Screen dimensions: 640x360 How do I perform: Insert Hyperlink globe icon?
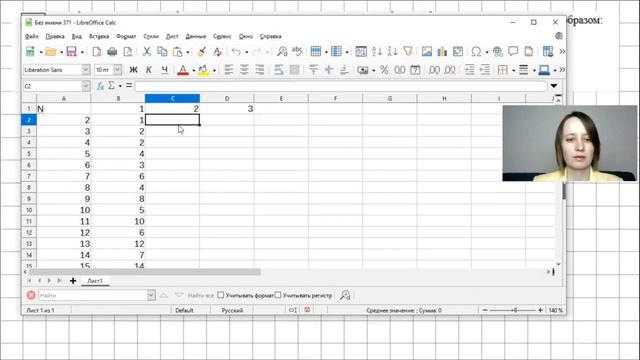[498, 51]
